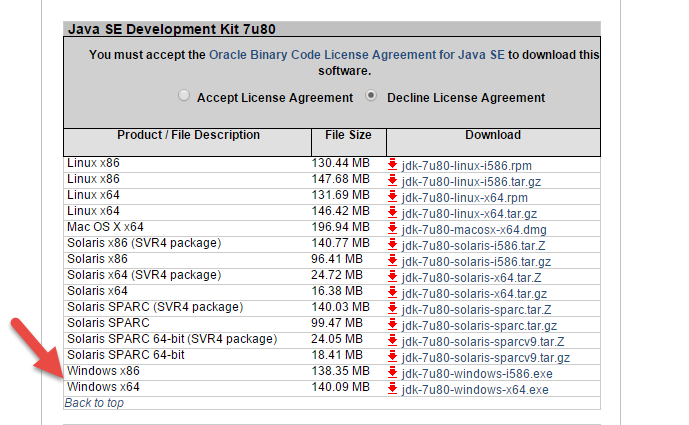
Task: Download the jdk-7u80-linux-x64.rpm file link
Action: pyautogui.click(x=464, y=197)
